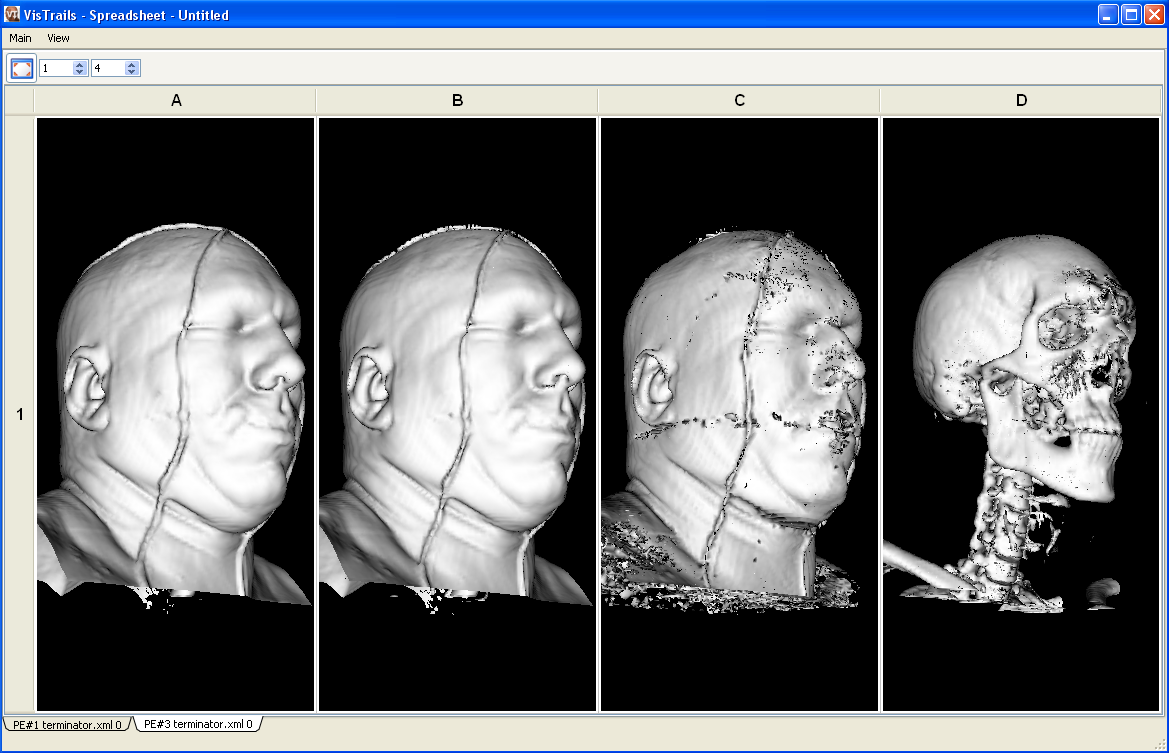Decrease the row count spinner value
The height and width of the screenshot is (753, 1169).
coord(80,72)
